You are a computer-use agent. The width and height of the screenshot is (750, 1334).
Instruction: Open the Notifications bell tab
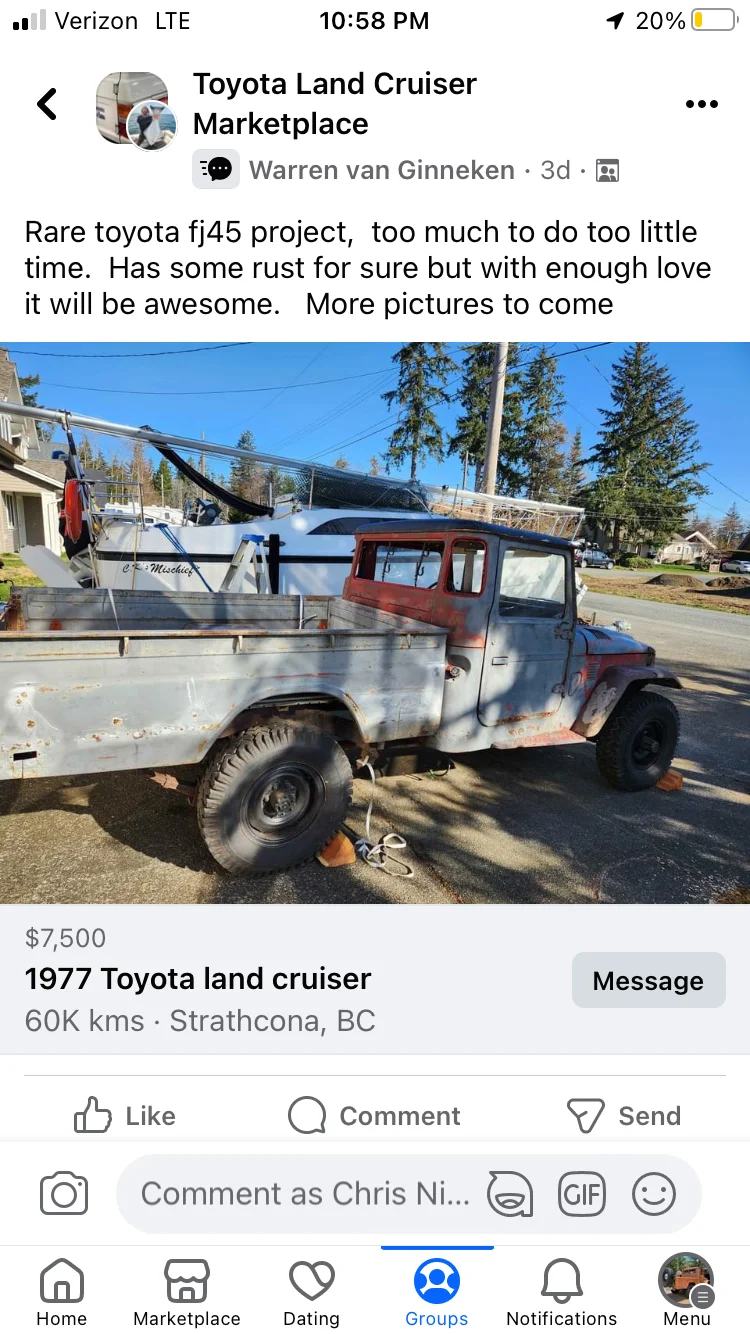pos(562,1292)
